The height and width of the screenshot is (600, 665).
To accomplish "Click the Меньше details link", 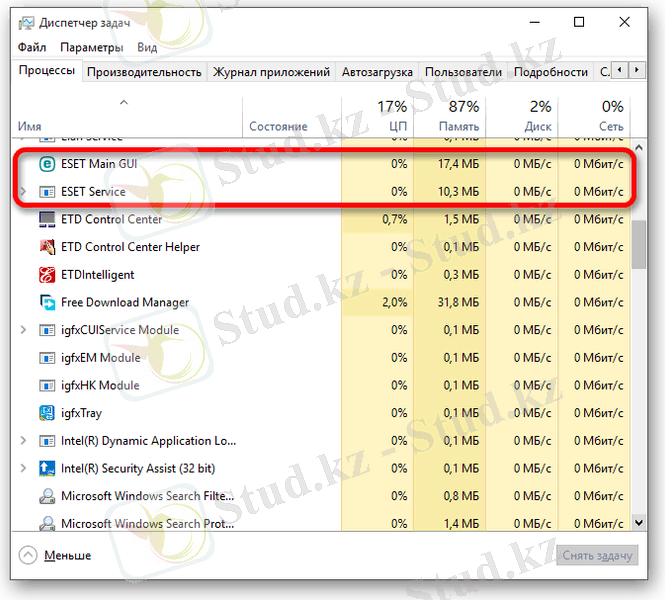I will 67,555.
